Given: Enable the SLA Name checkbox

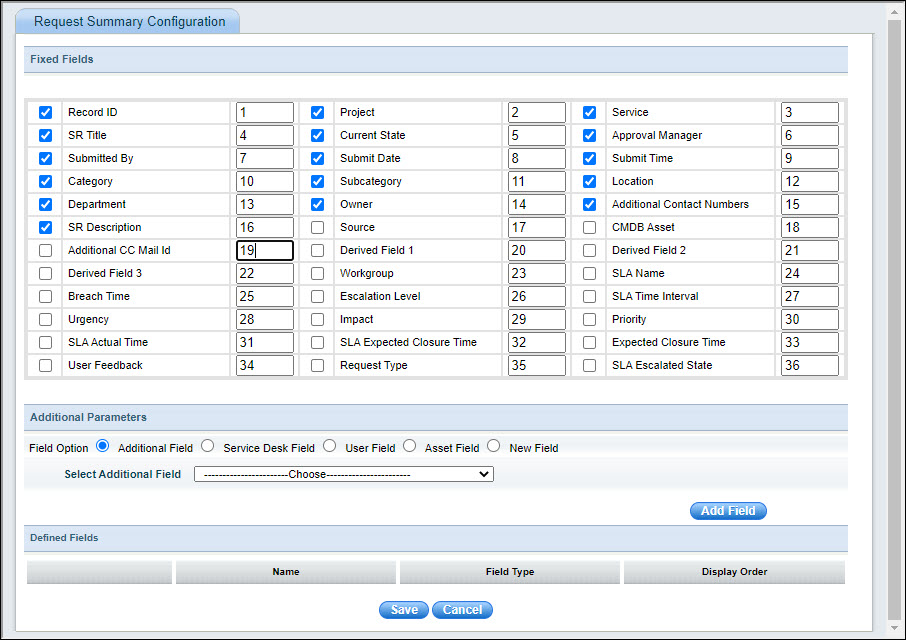Looking at the screenshot, I should [589, 274].
